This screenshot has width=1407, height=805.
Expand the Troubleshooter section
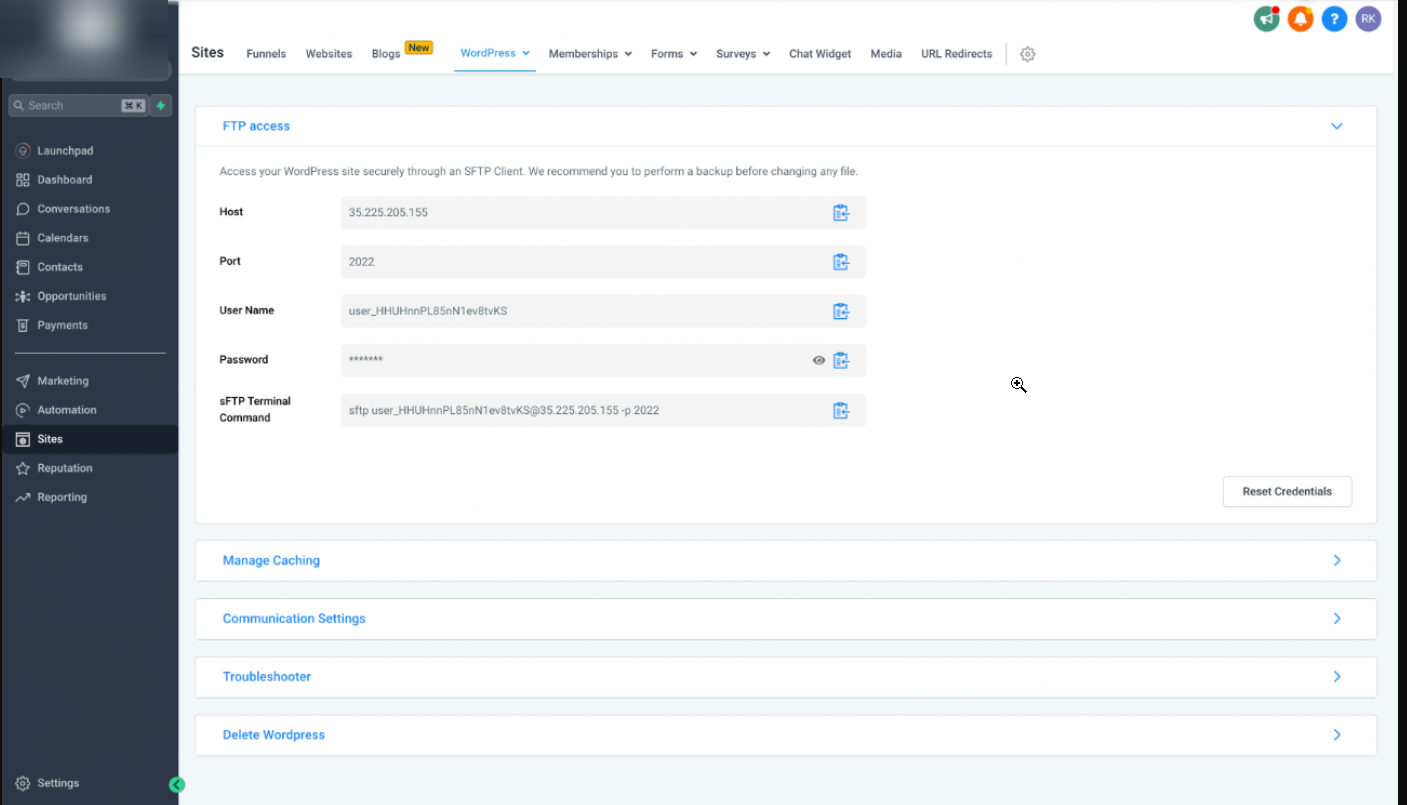coord(1336,677)
